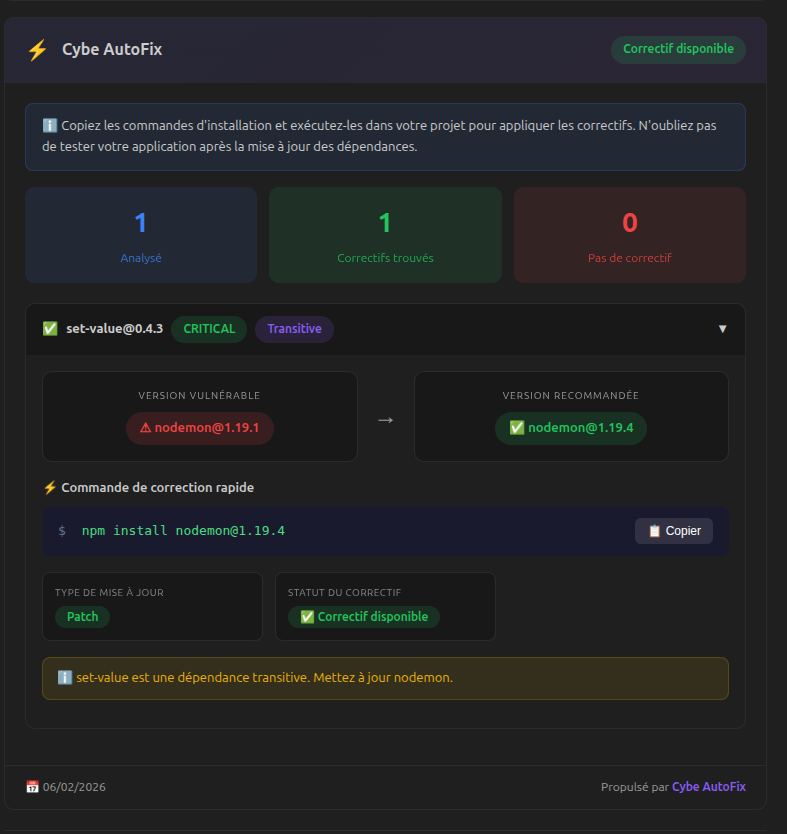Click the checkmark in the Correctif disponible status badge
This screenshot has width=787, height=834.
(307, 617)
